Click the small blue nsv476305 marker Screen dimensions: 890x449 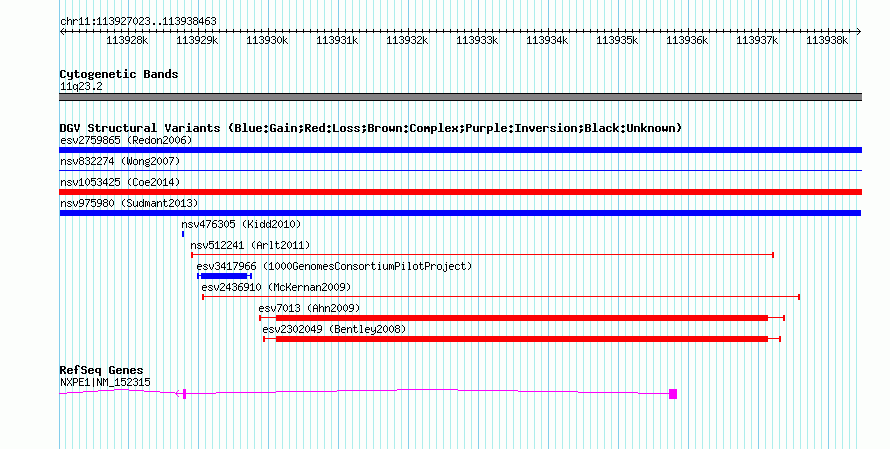pos(183,234)
